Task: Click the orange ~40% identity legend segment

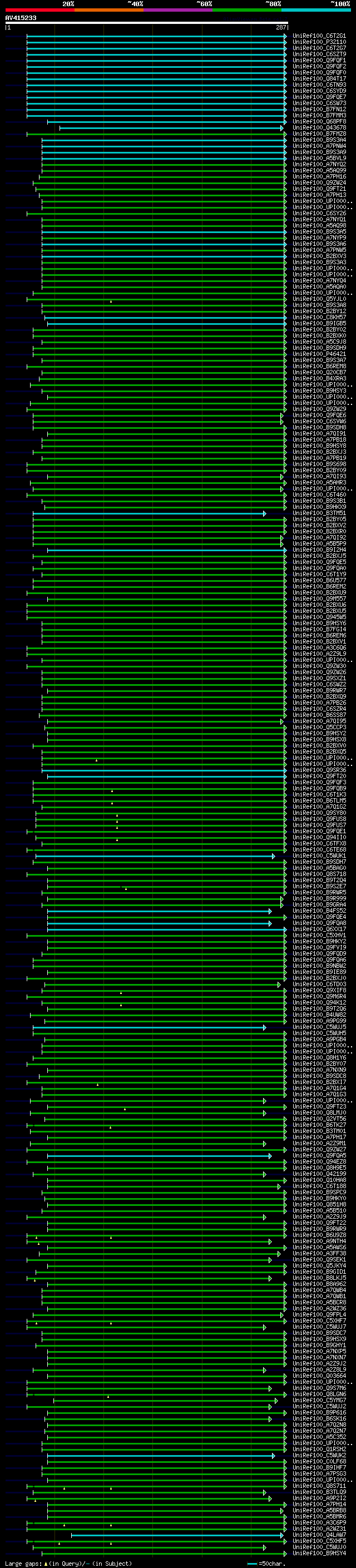Action: (x=109, y=10)
